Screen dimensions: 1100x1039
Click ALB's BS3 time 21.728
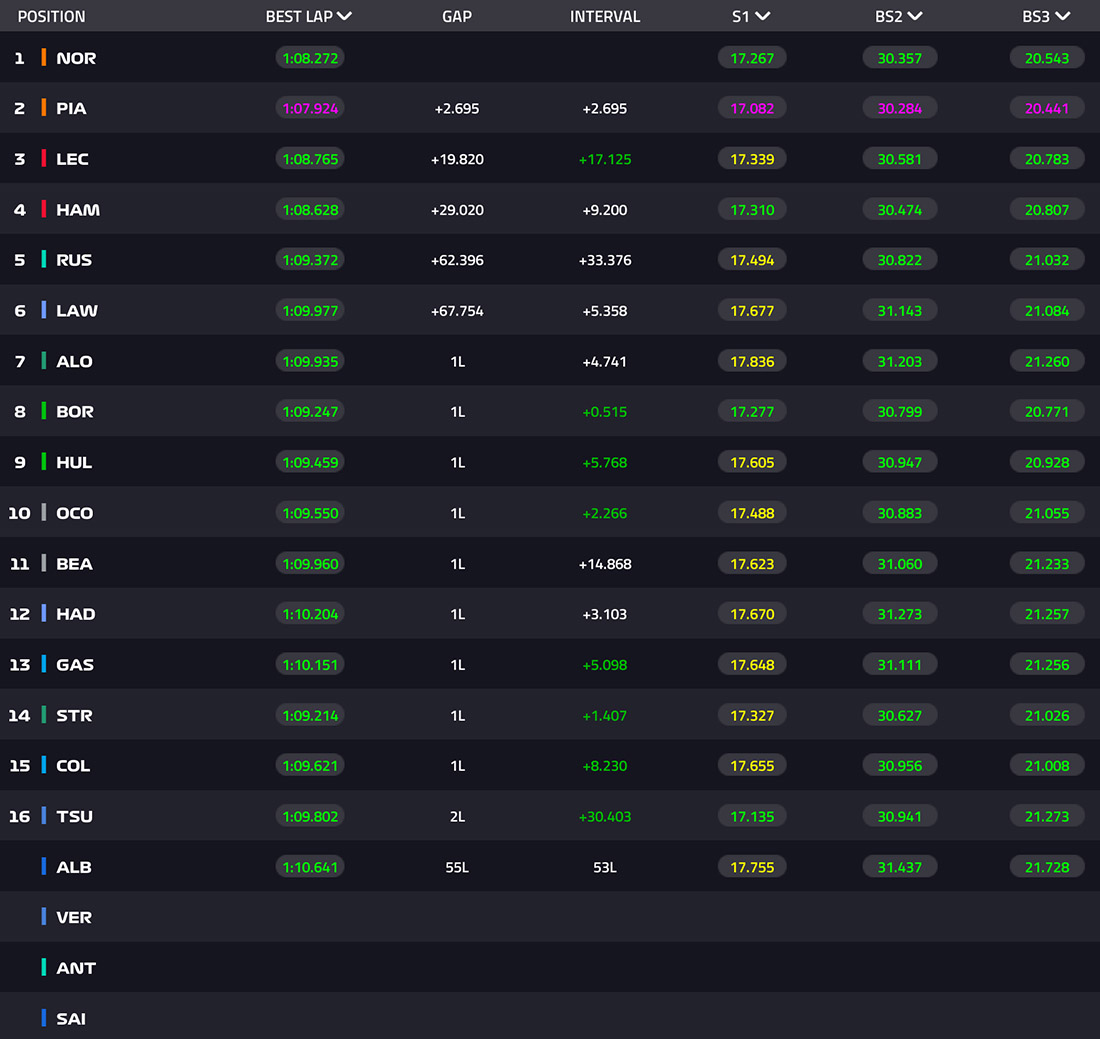tap(1047, 867)
